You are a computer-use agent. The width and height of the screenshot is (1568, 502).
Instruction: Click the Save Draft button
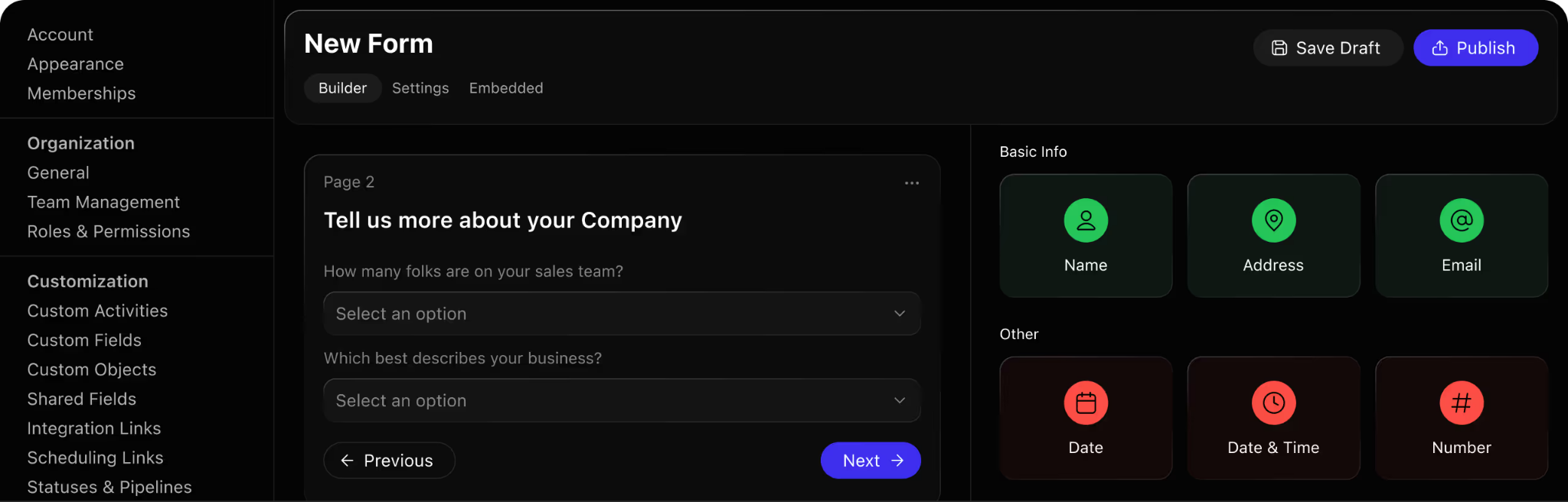click(x=1328, y=47)
